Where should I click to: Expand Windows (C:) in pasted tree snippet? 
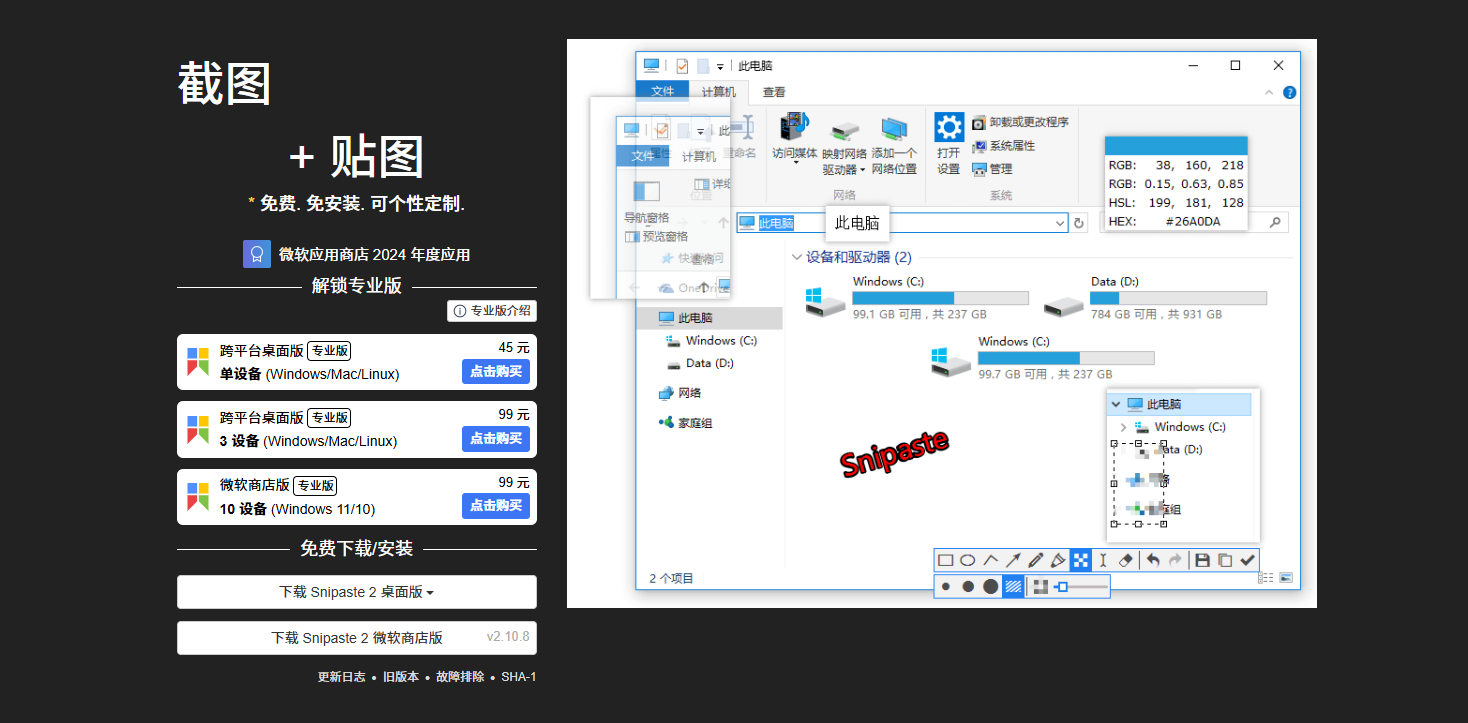(x=1124, y=427)
